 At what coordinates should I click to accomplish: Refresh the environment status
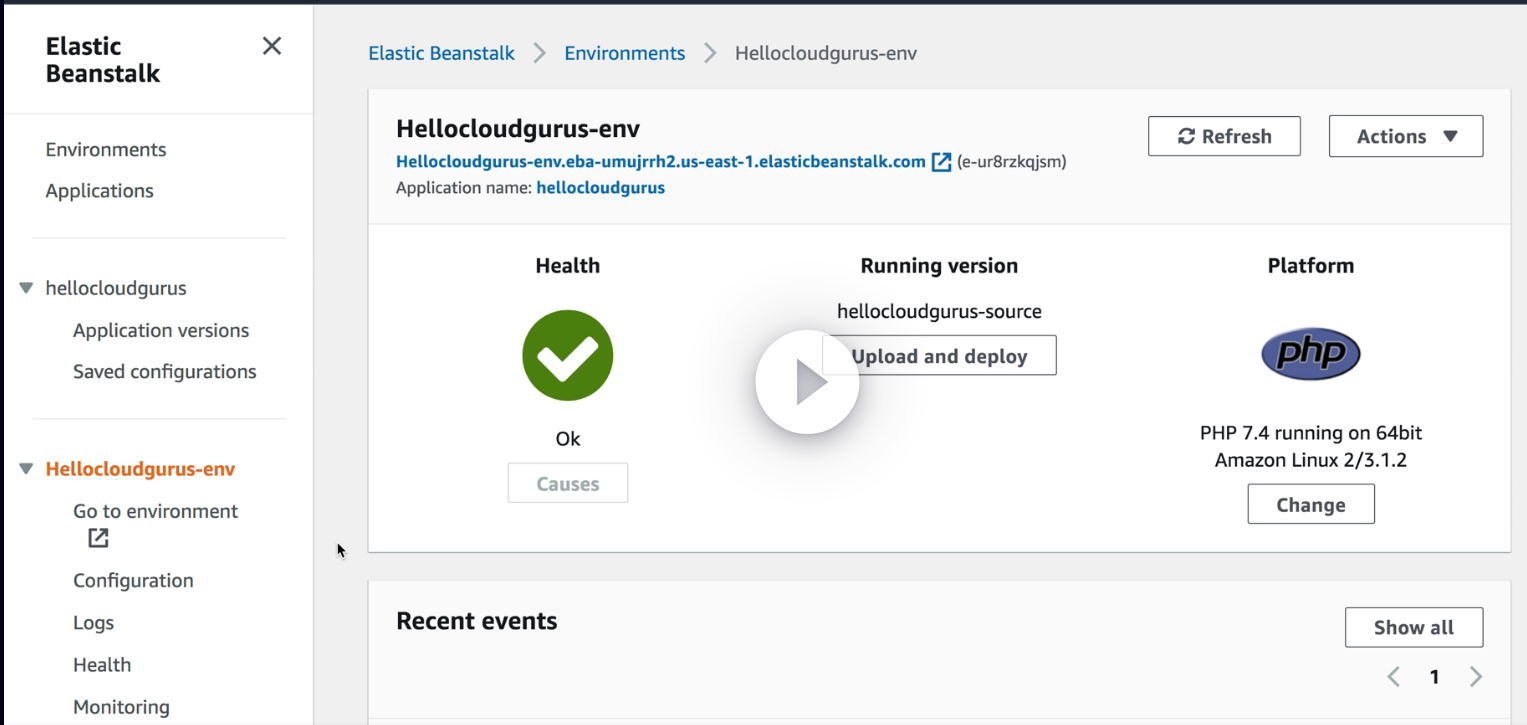tap(1224, 136)
